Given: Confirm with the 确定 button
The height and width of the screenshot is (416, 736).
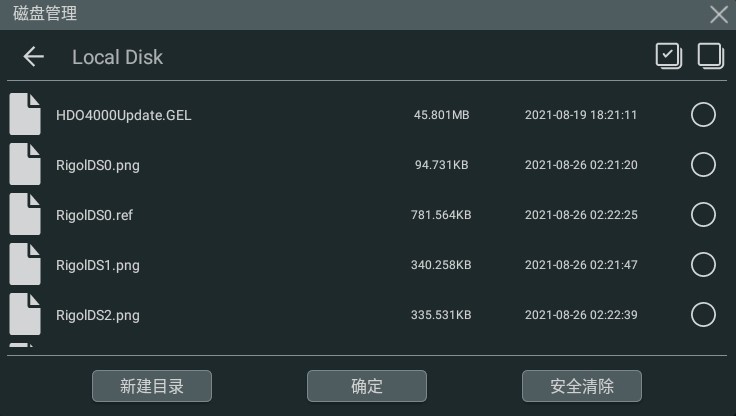Looking at the screenshot, I should point(367,386).
